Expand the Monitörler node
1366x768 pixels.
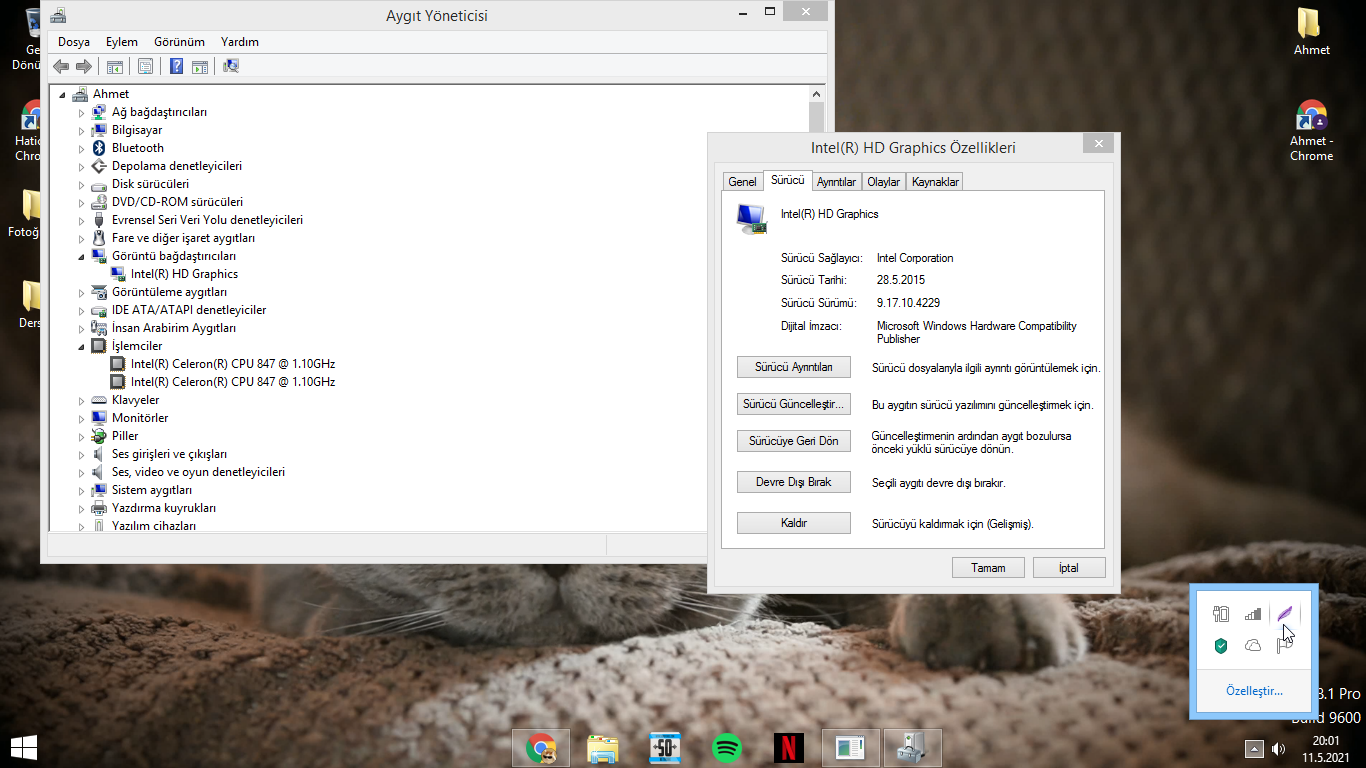pos(82,419)
